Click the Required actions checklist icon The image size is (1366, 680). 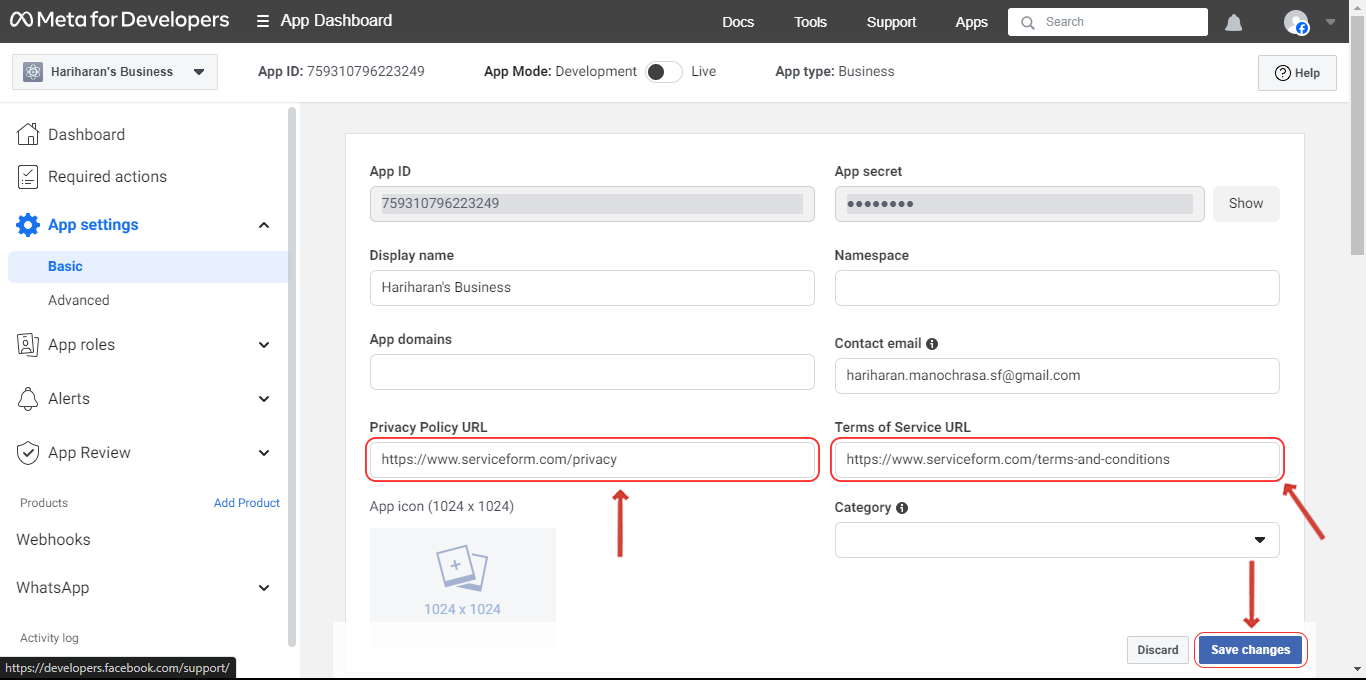[x=28, y=177]
